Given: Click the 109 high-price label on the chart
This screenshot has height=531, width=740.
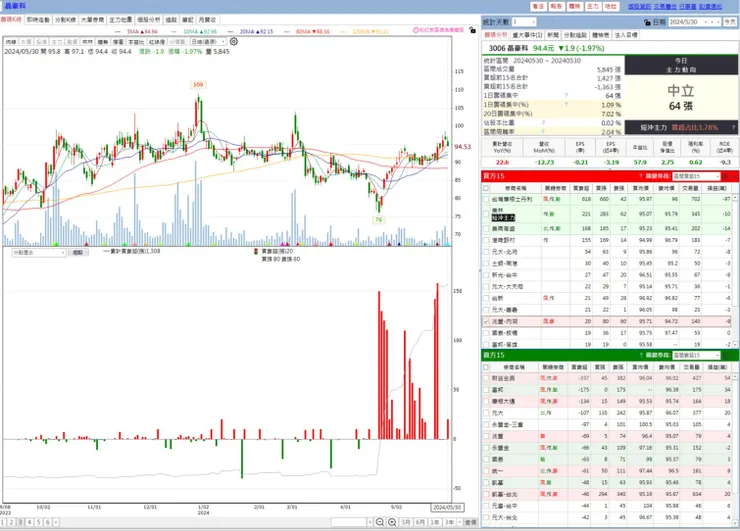Looking at the screenshot, I should coord(198,84).
